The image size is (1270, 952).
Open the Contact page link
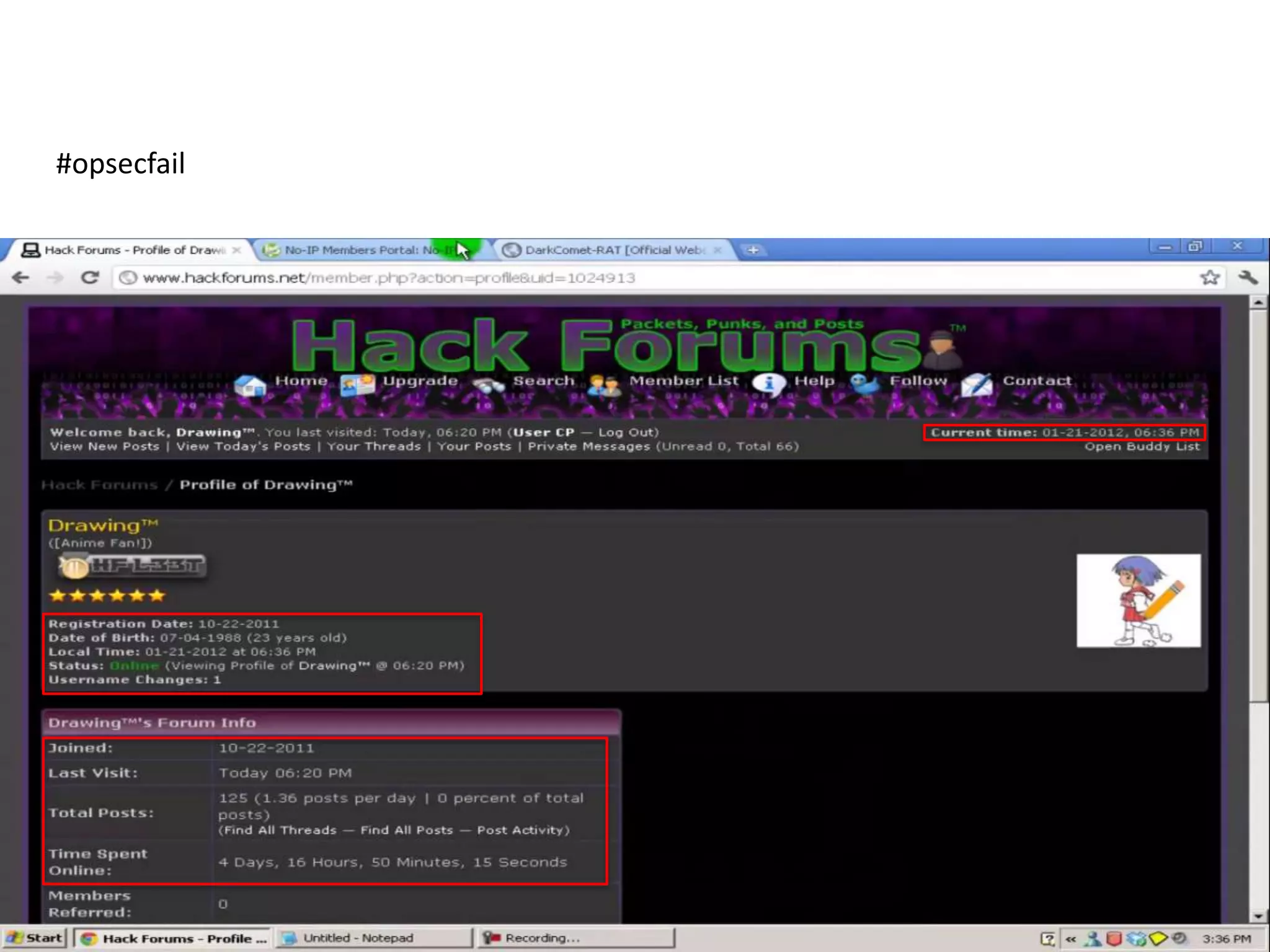(1037, 381)
